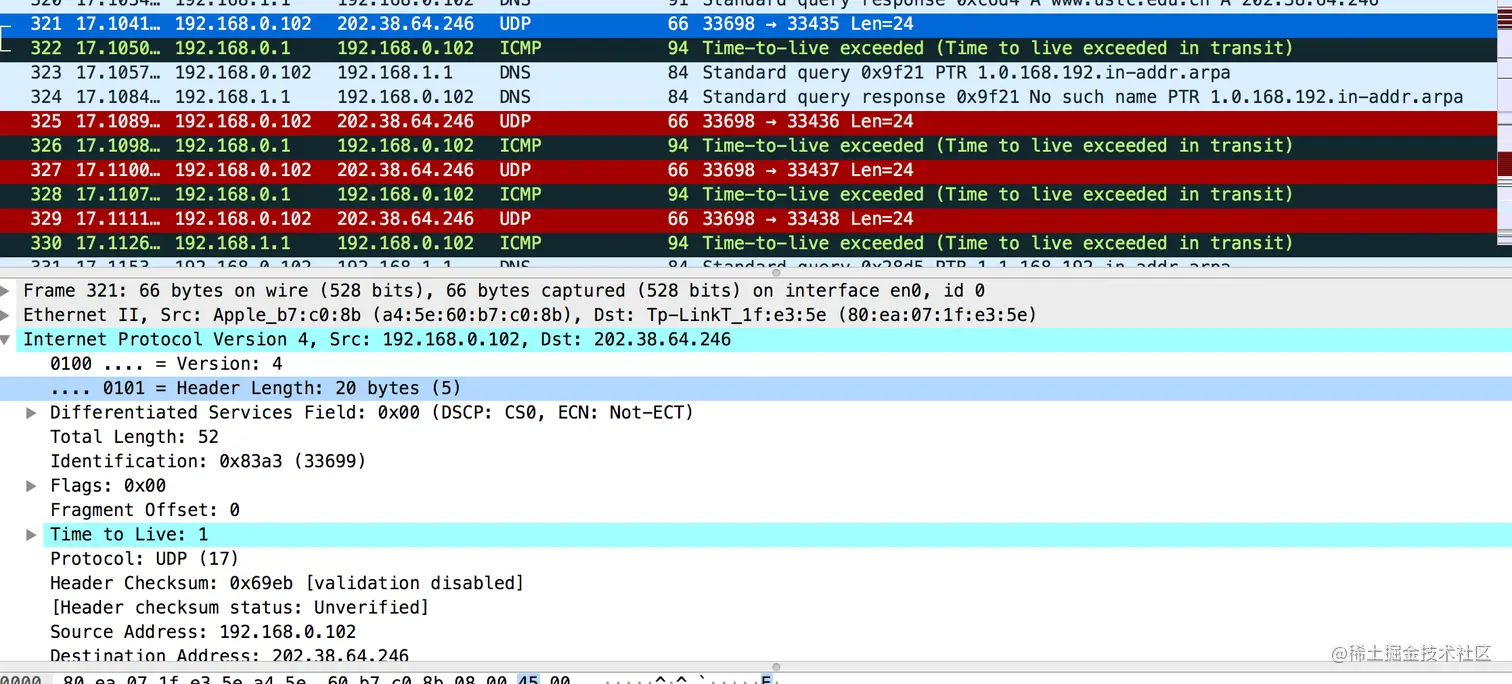Click the Protocol: UDP (17) field
Screen dimensions: 1512x684
click(x=145, y=559)
